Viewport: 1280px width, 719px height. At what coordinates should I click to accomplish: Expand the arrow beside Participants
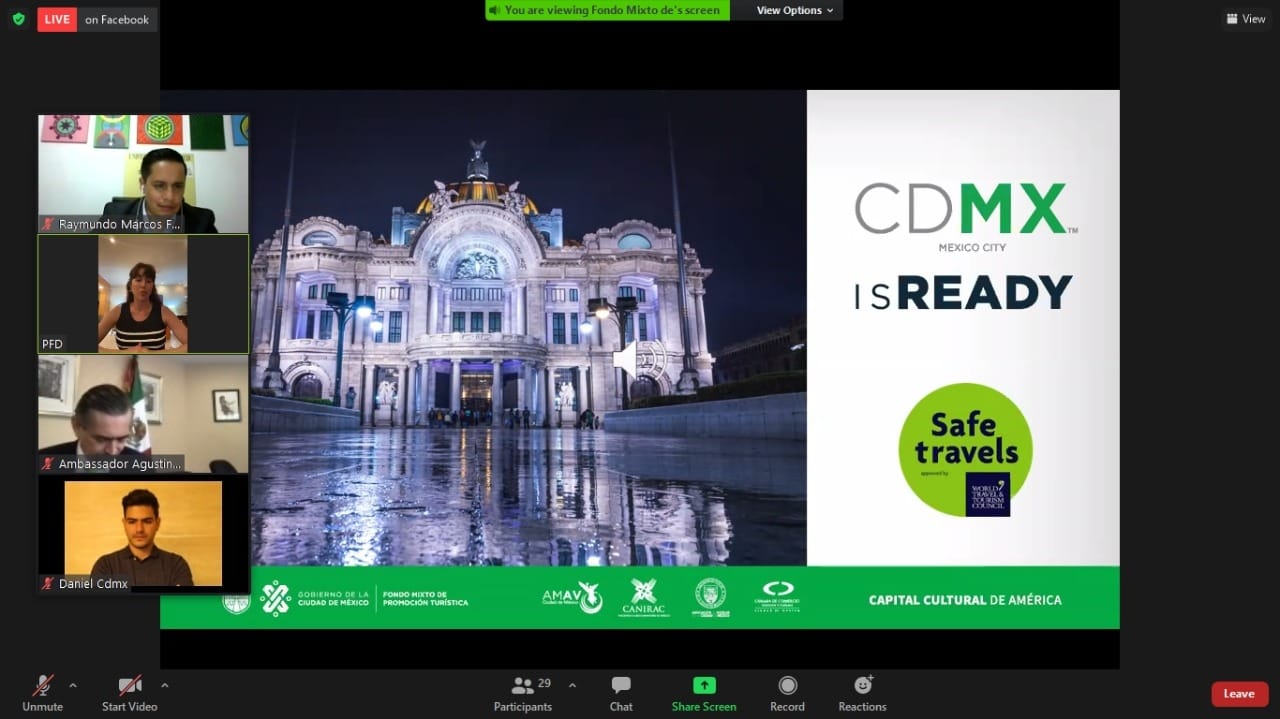pos(572,686)
